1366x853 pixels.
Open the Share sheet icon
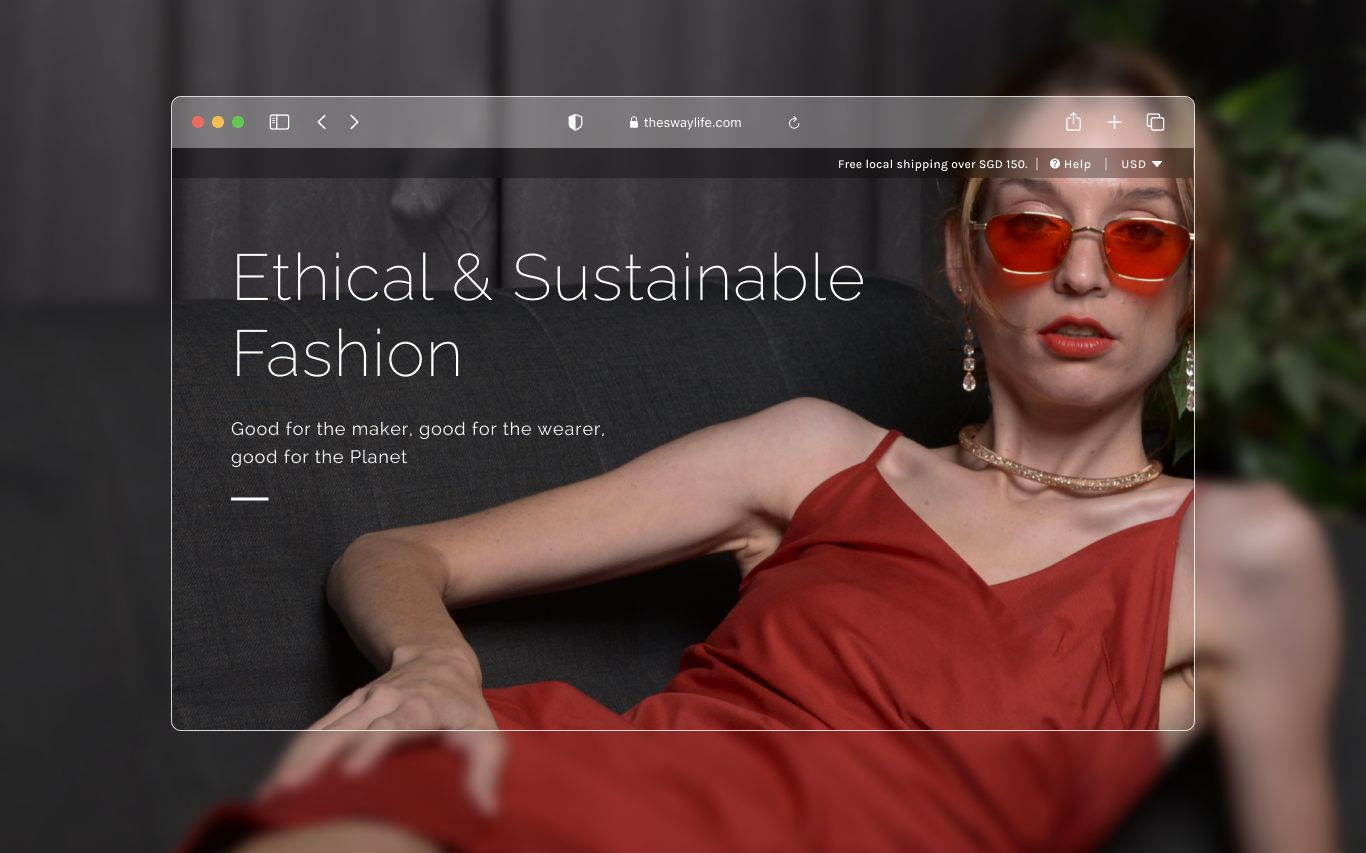(x=1073, y=121)
